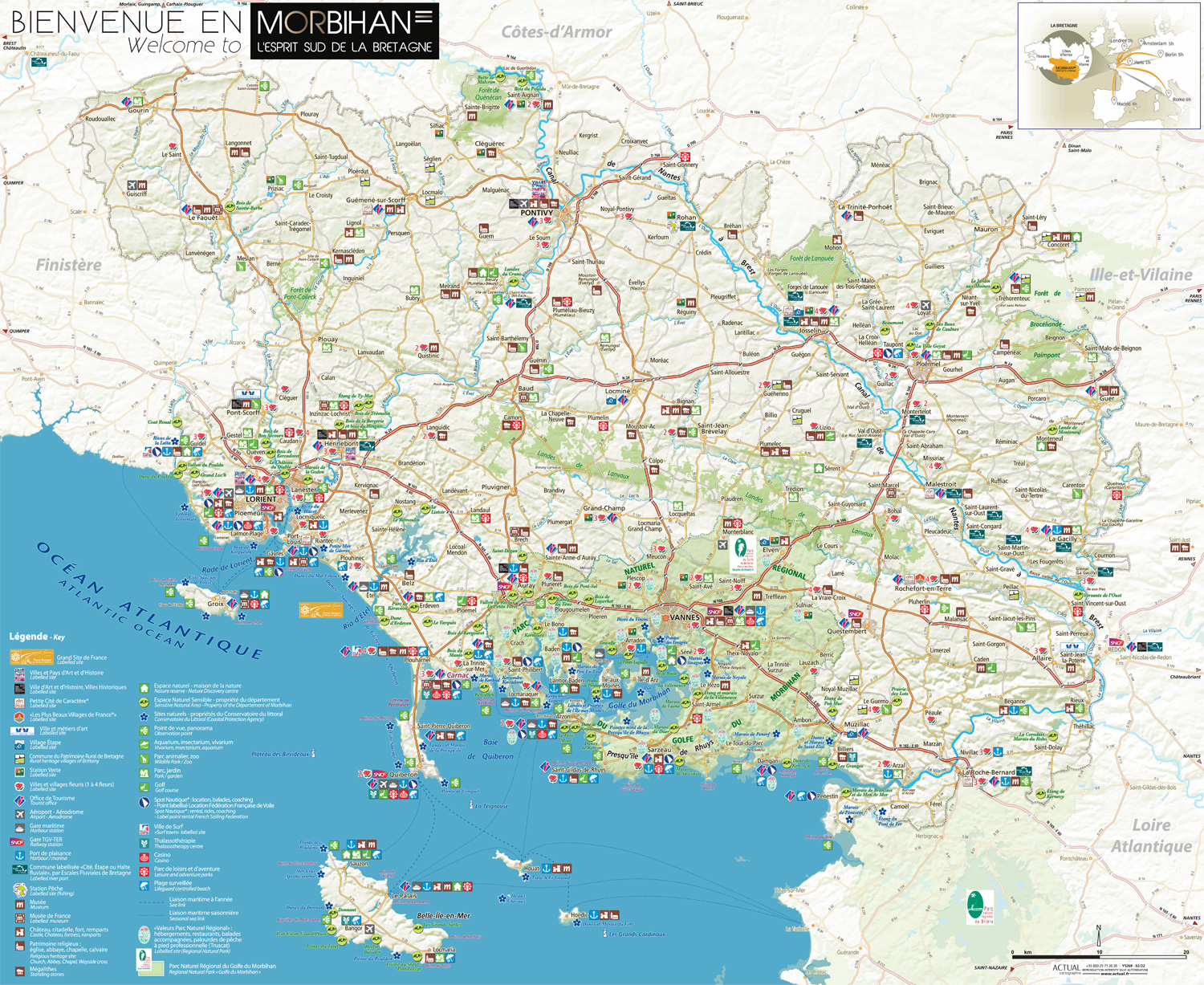
Task: Click the Locminé town label
Action: pyautogui.click(x=618, y=391)
